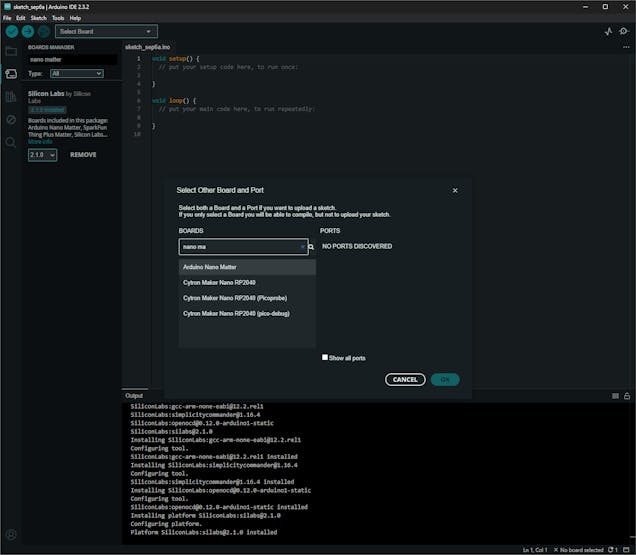Open the Help menu

click(x=75, y=18)
